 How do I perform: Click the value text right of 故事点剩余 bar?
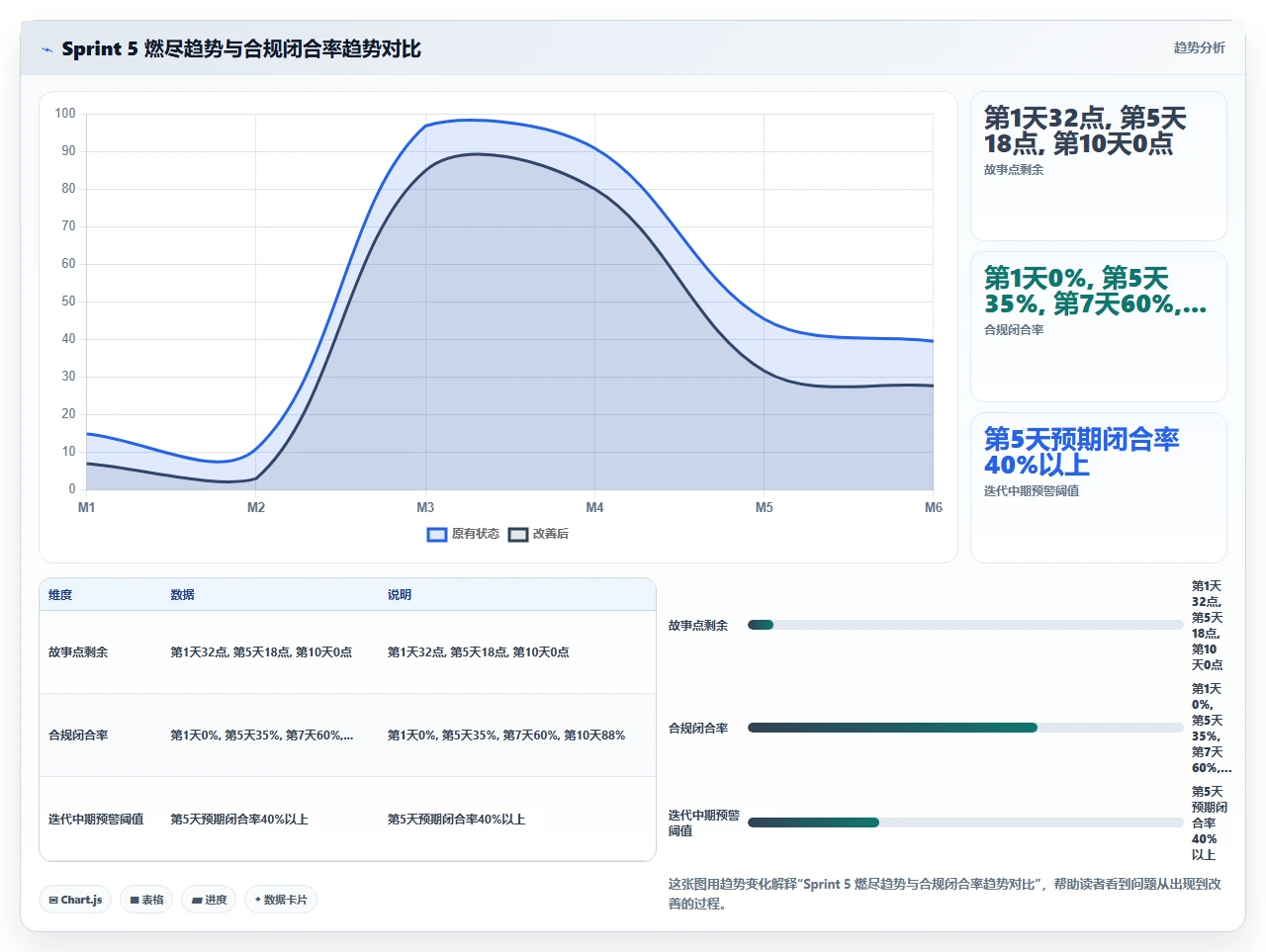click(1208, 626)
